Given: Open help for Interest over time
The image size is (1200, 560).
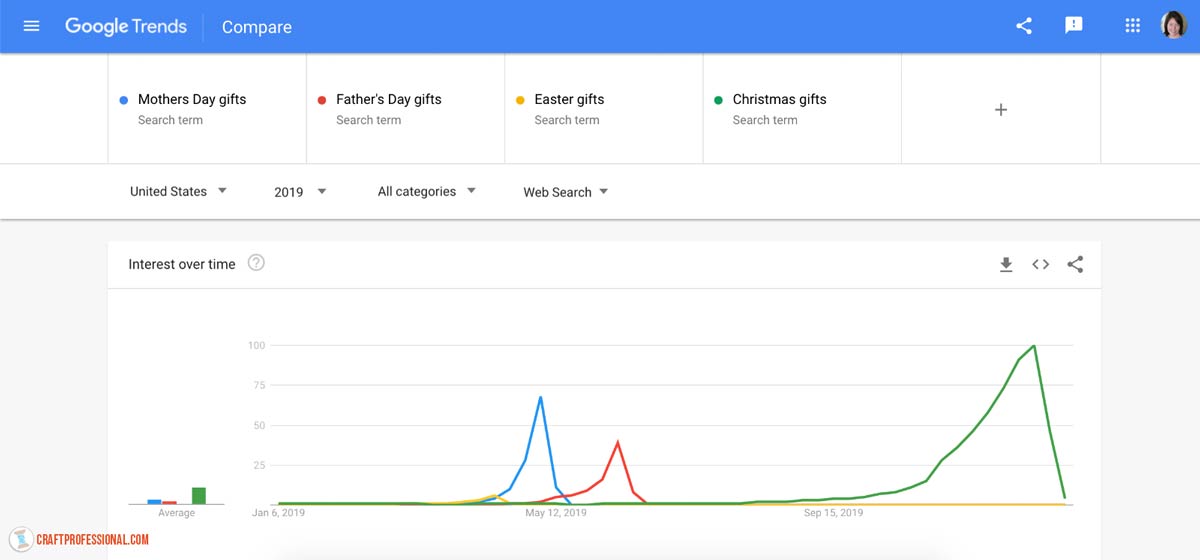Looking at the screenshot, I should [x=256, y=264].
